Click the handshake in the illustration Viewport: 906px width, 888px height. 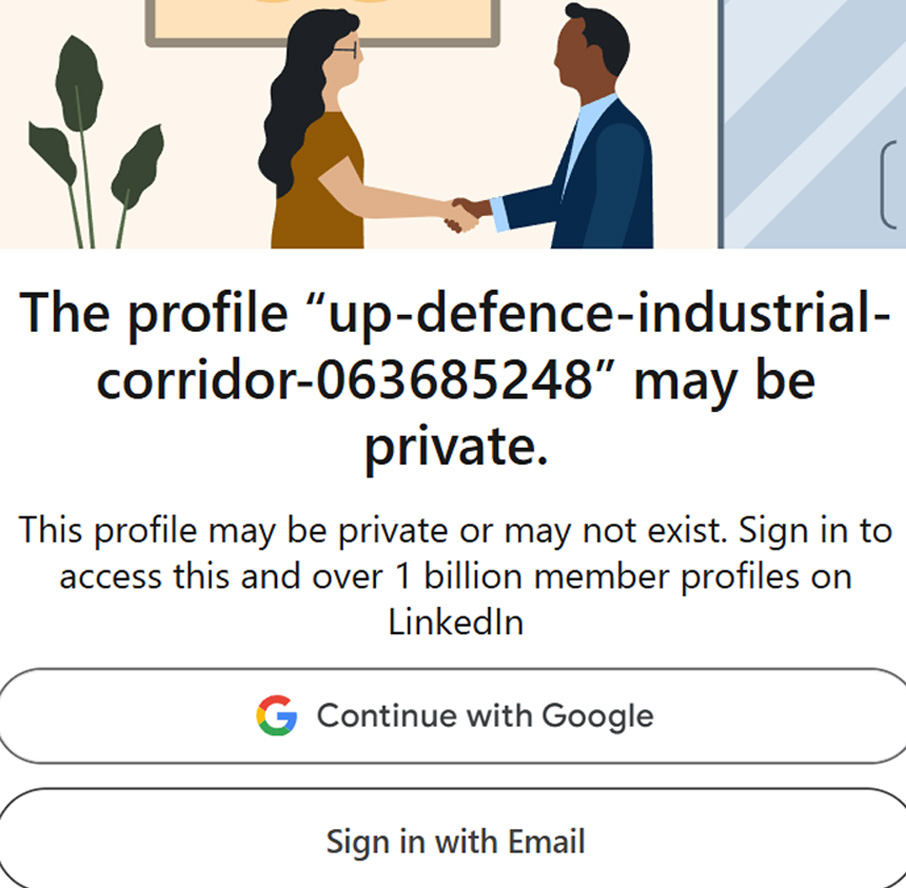[x=463, y=213]
